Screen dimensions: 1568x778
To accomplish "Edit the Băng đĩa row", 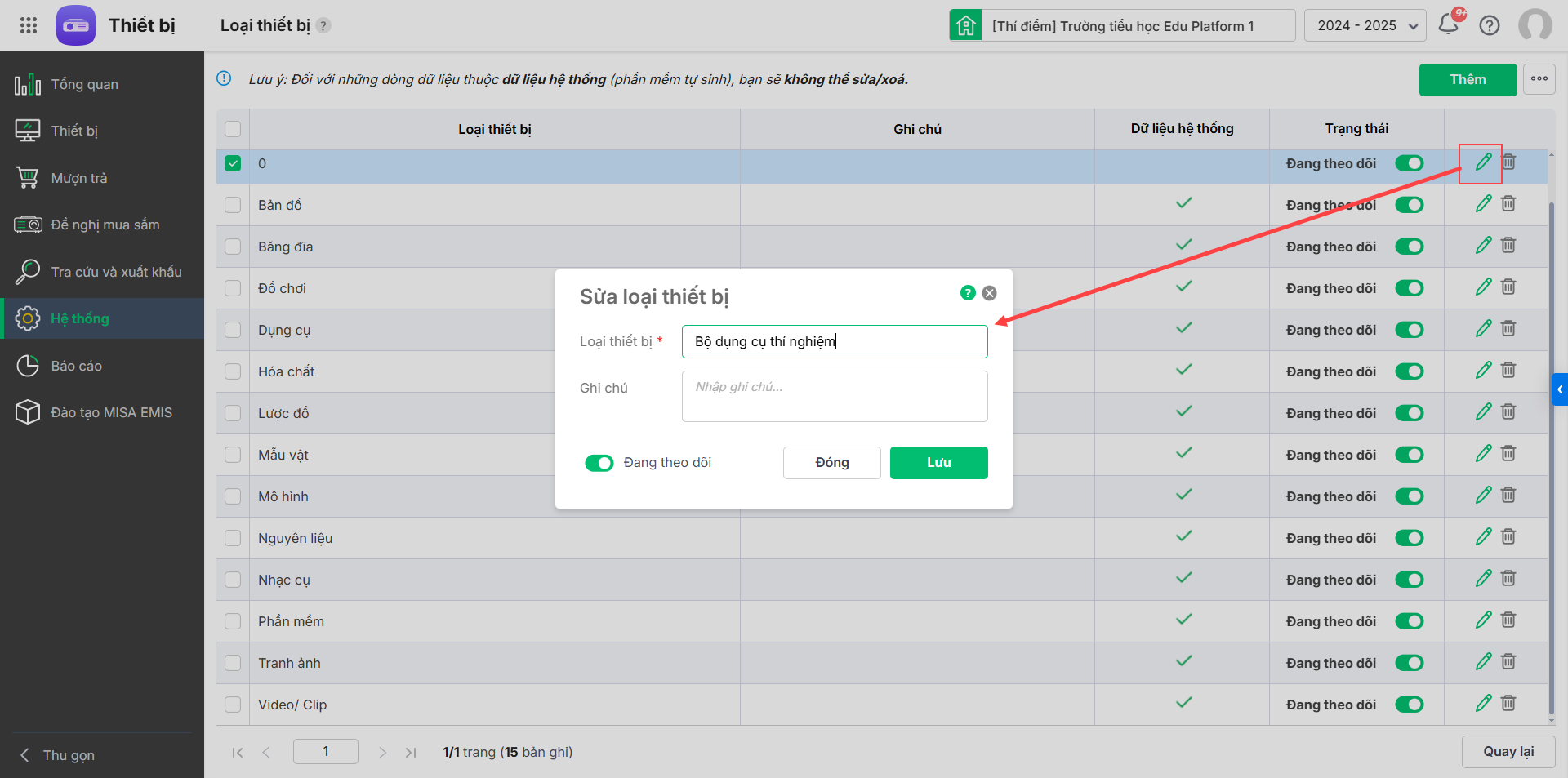I will pos(1483,246).
